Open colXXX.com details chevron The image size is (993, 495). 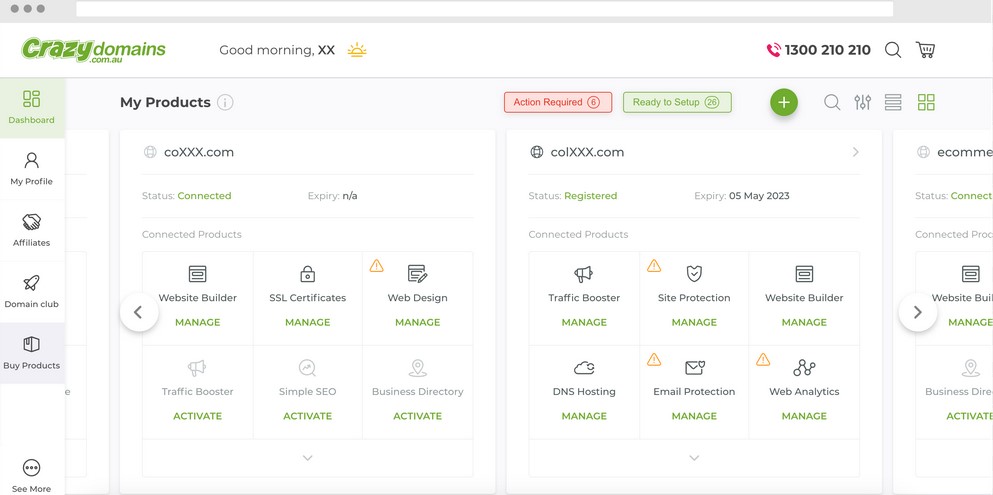click(856, 152)
